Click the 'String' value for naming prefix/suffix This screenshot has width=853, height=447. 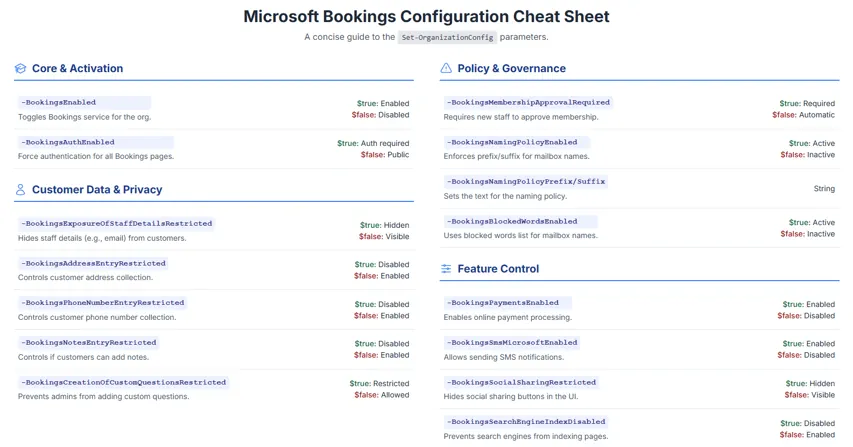(824, 189)
